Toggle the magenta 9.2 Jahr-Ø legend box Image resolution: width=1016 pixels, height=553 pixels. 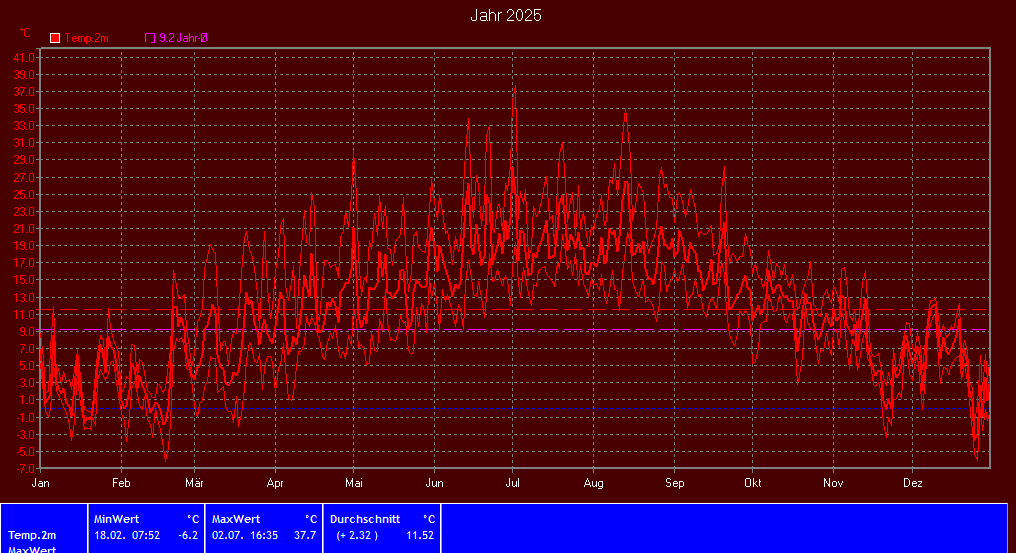click(150, 38)
